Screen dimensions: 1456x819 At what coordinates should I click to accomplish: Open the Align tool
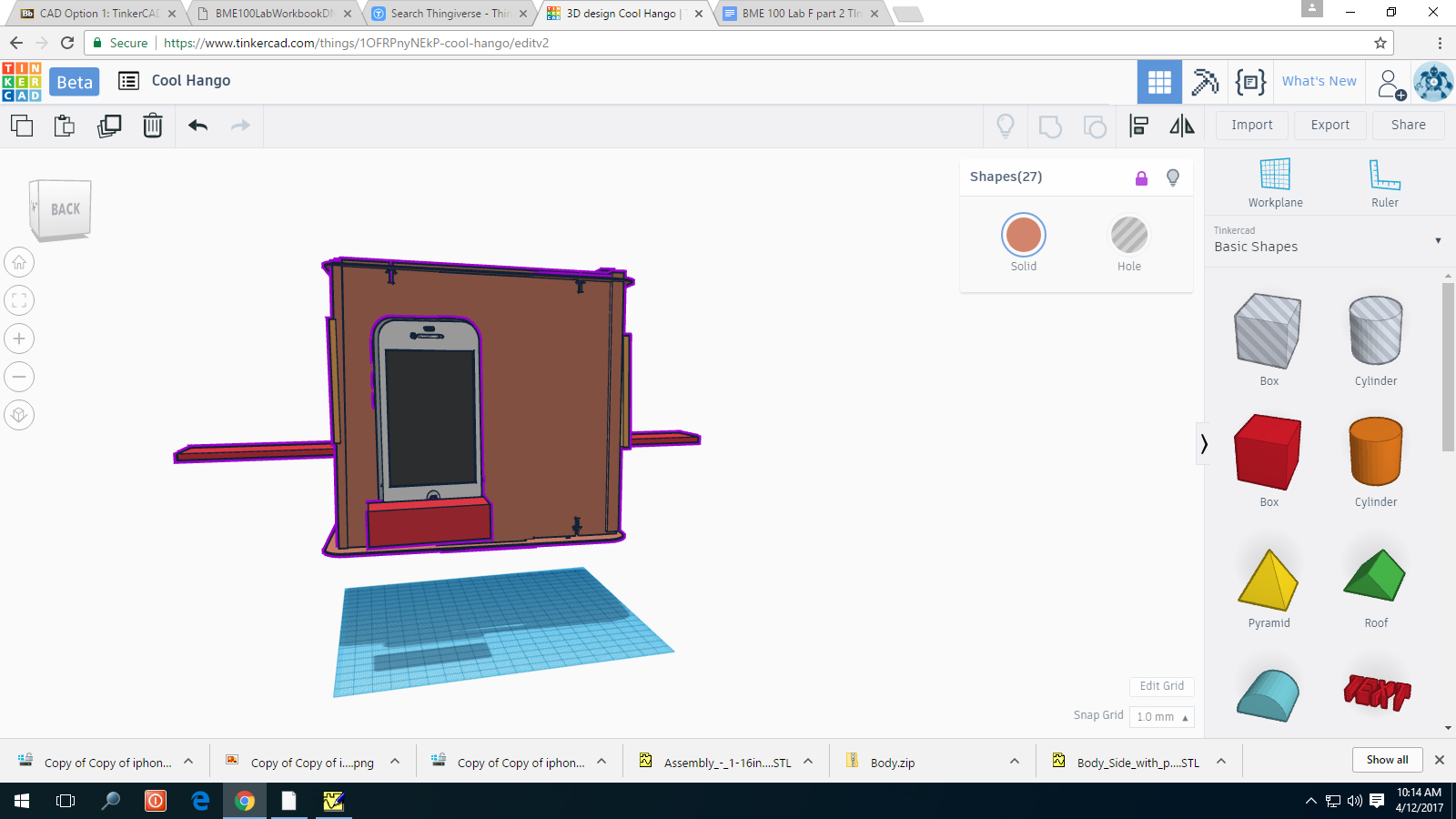1138,126
